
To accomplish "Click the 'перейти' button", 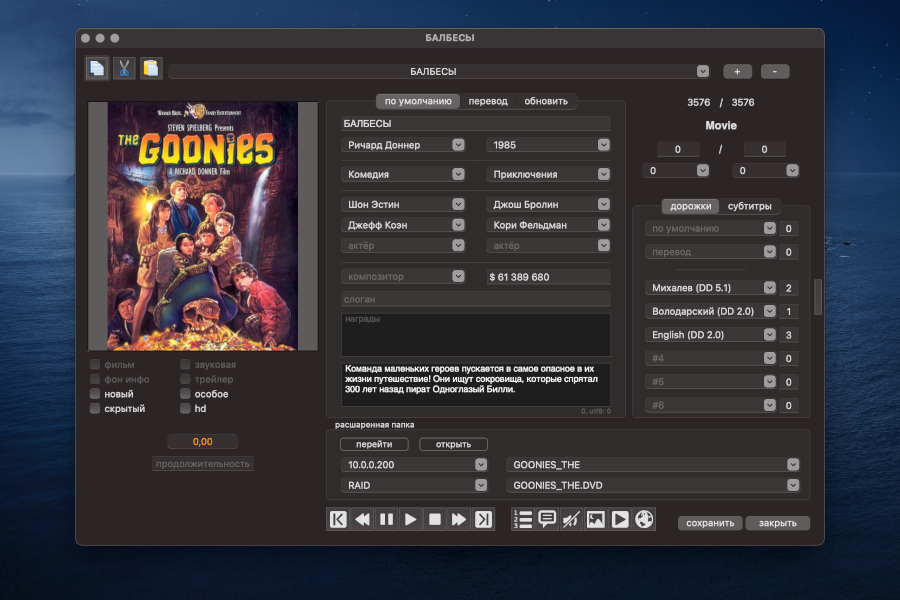I will click(x=374, y=444).
